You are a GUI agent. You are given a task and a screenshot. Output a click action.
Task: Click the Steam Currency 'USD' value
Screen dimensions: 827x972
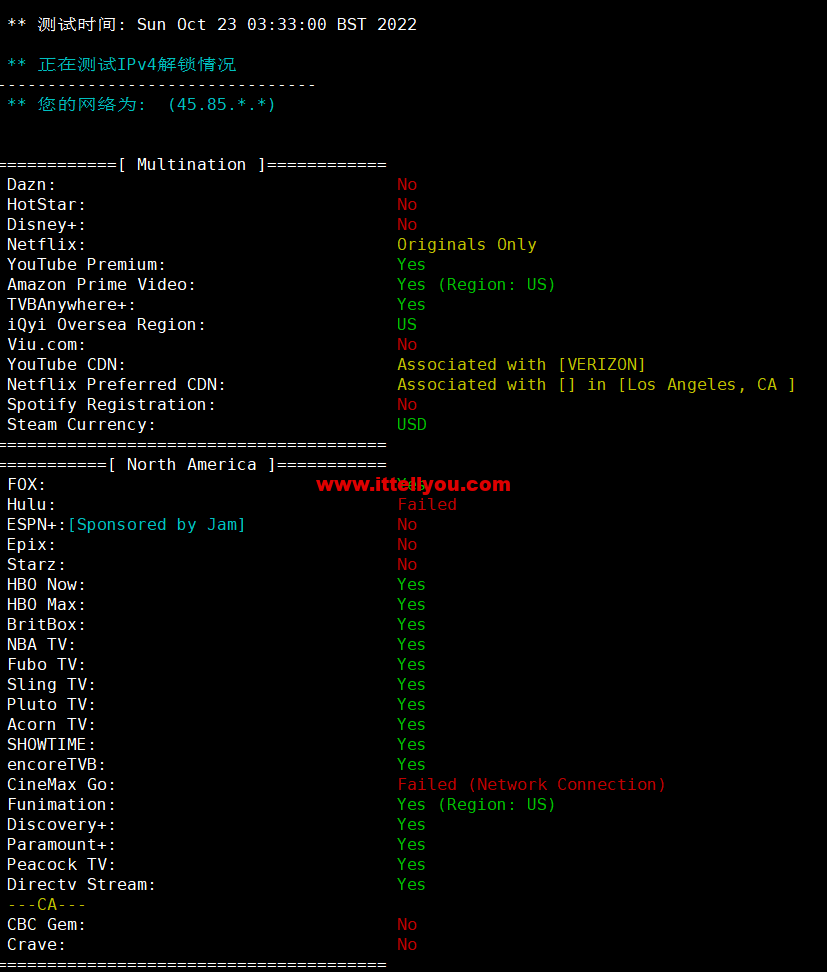coord(411,425)
